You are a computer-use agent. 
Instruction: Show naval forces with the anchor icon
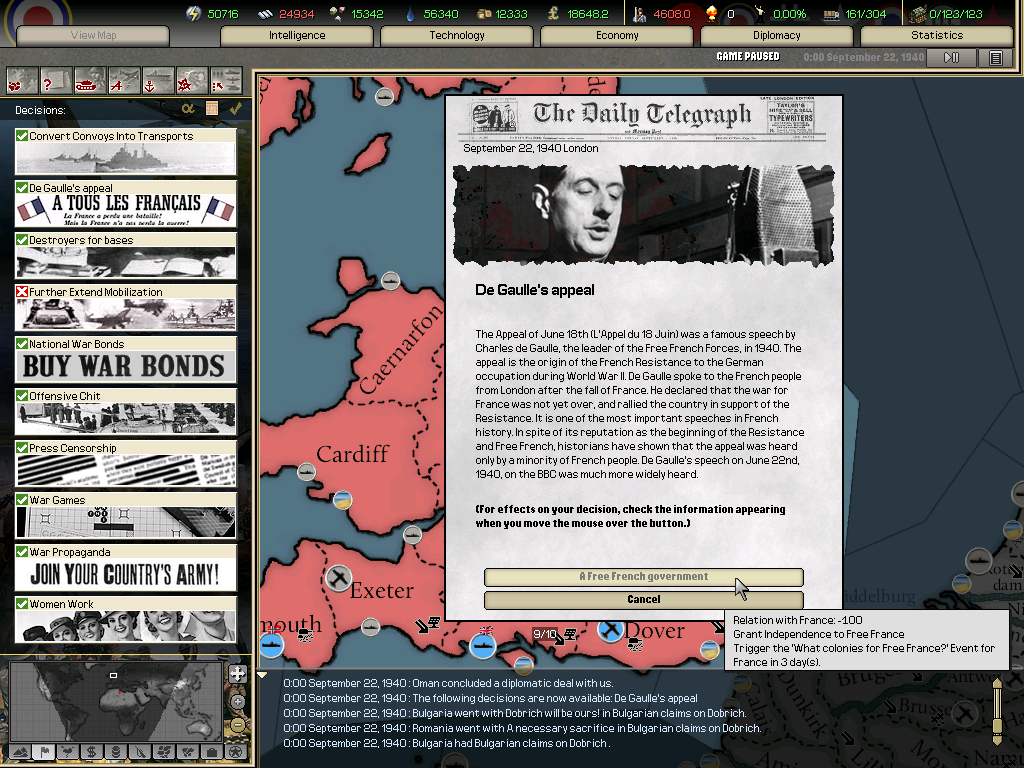tap(158, 82)
